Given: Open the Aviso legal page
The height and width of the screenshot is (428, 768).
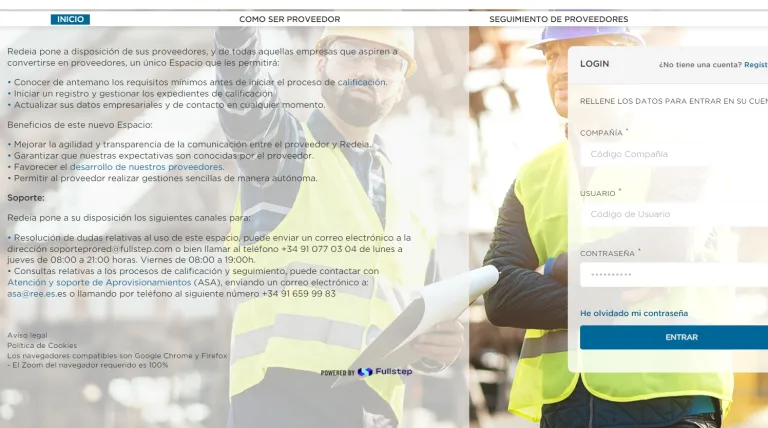Looking at the screenshot, I should coord(27,335).
